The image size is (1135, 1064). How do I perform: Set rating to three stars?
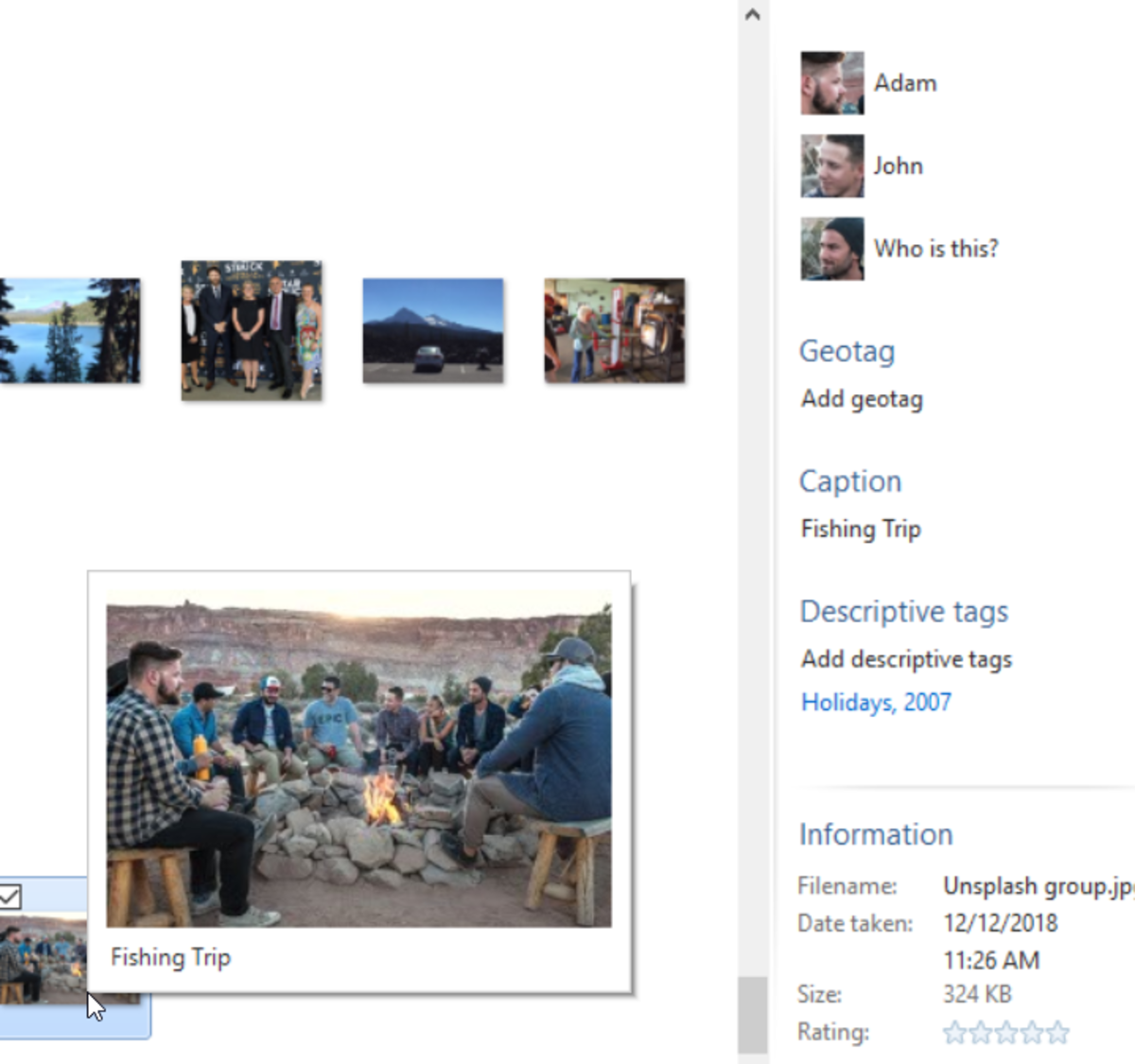coord(1006,1033)
